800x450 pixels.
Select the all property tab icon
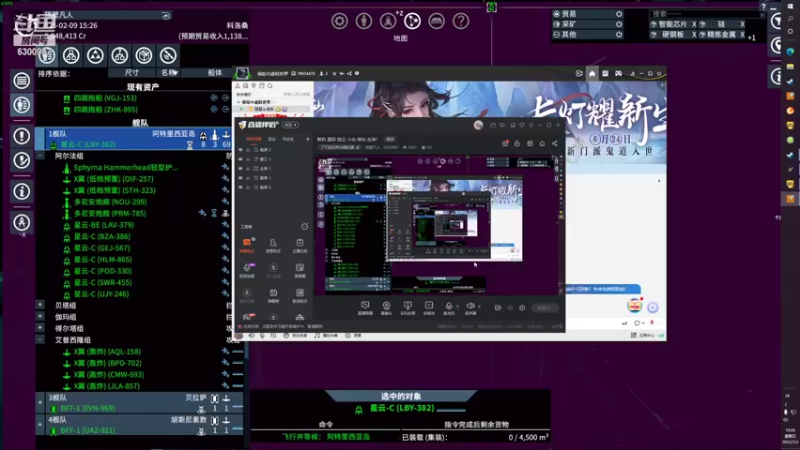point(47,55)
